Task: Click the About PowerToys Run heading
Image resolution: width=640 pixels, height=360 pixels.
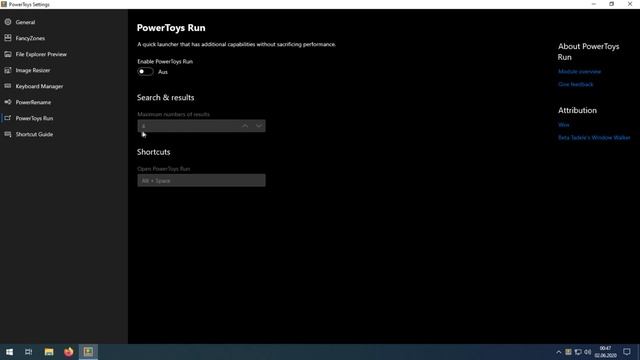Action: (589, 52)
